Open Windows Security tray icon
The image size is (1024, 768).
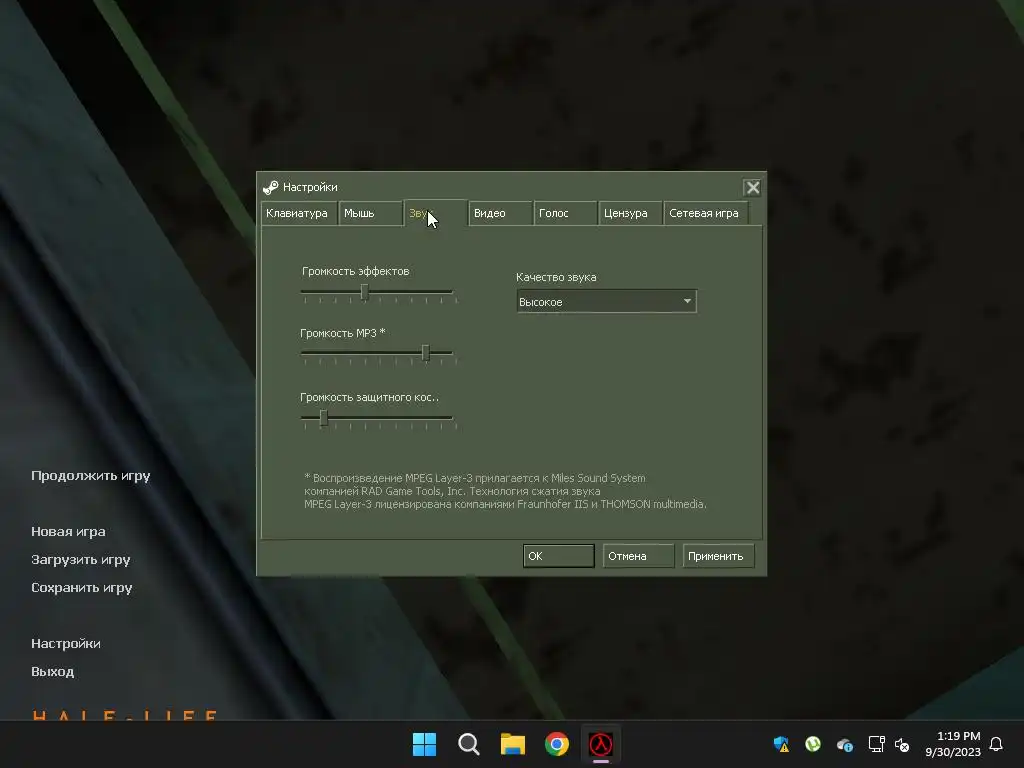click(781, 744)
